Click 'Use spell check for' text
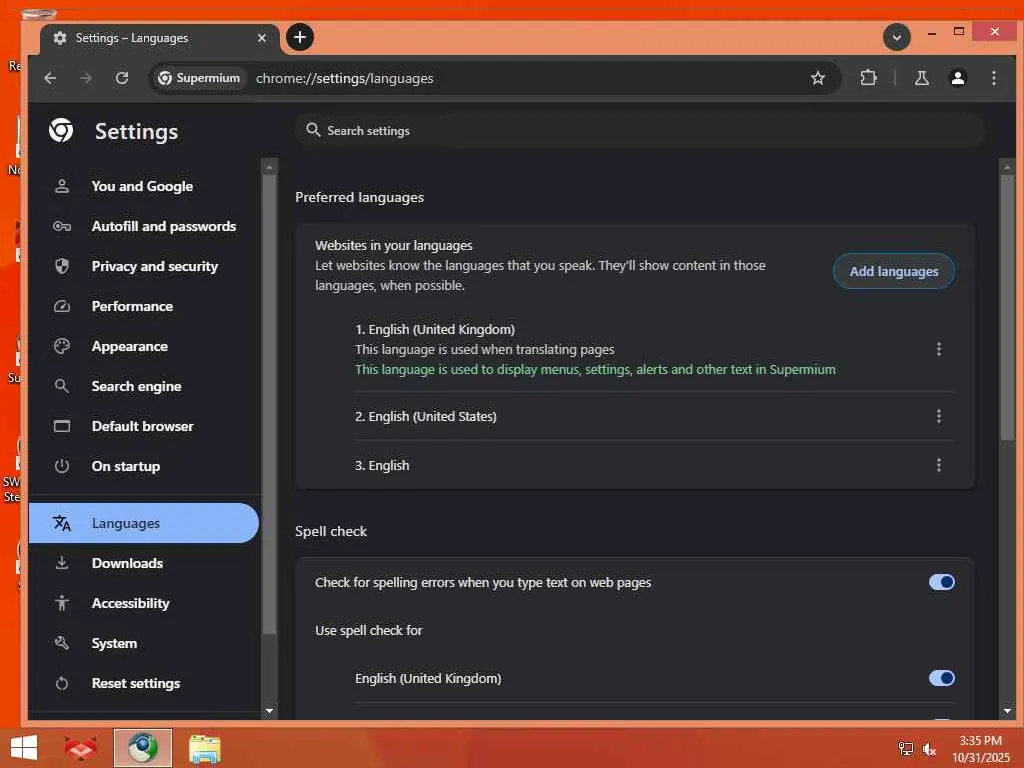The image size is (1024, 768). click(x=368, y=630)
